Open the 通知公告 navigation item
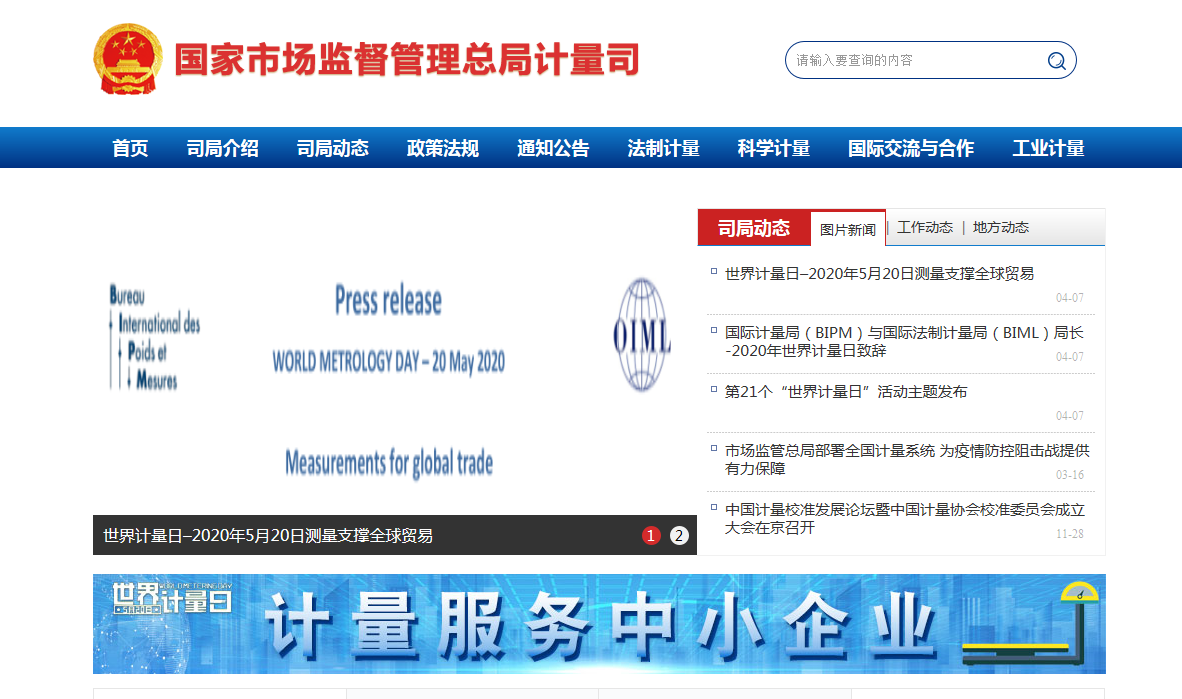The height and width of the screenshot is (699, 1182). (553, 148)
